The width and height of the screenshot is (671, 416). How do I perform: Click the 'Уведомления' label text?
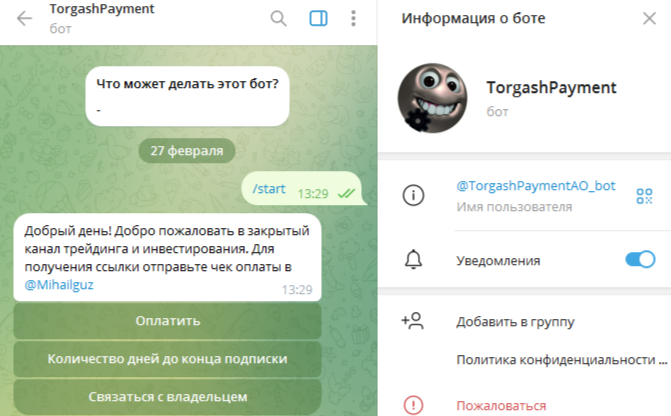pos(498,260)
